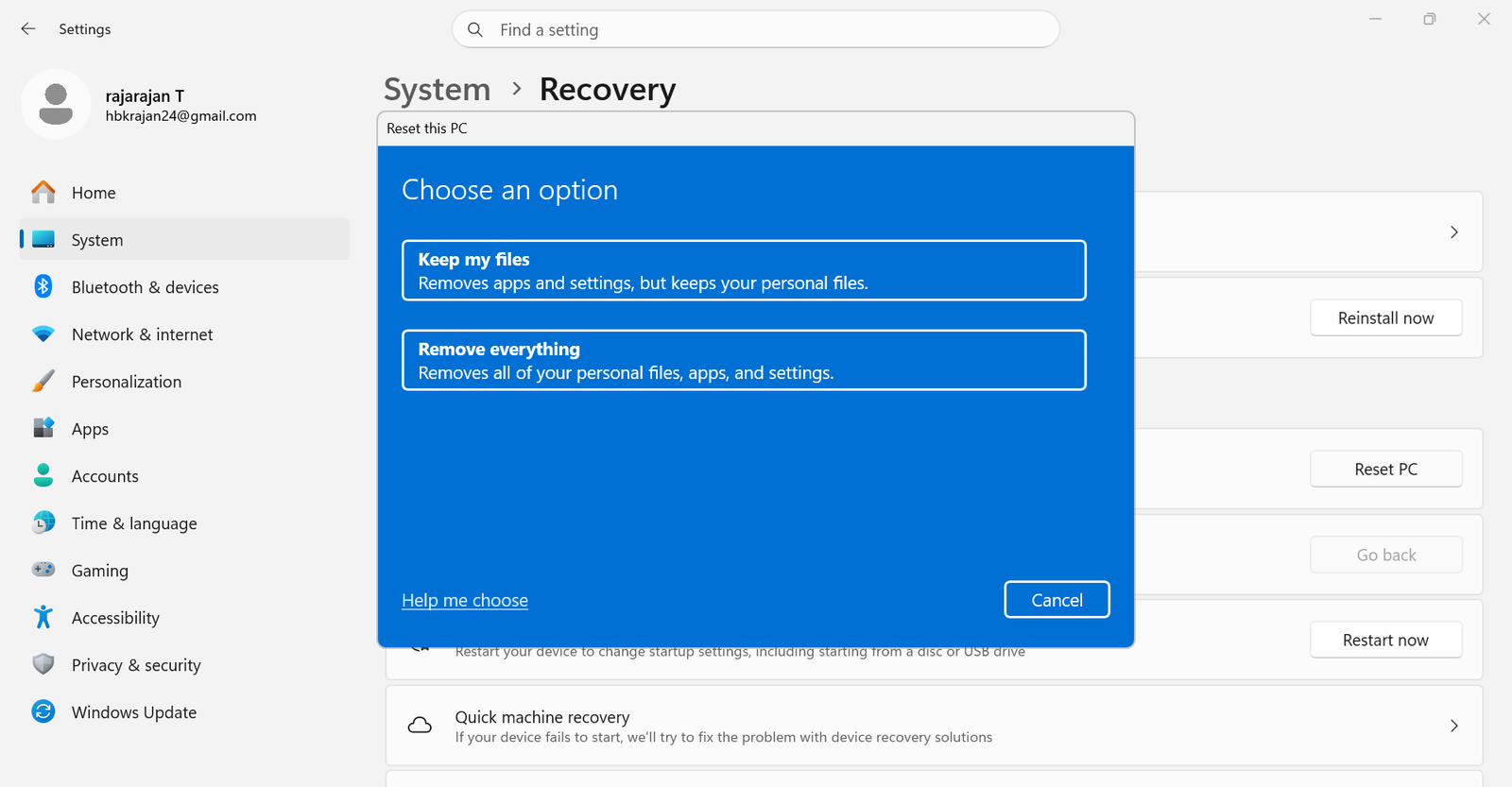Click the search magnifier icon

tap(475, 29)
